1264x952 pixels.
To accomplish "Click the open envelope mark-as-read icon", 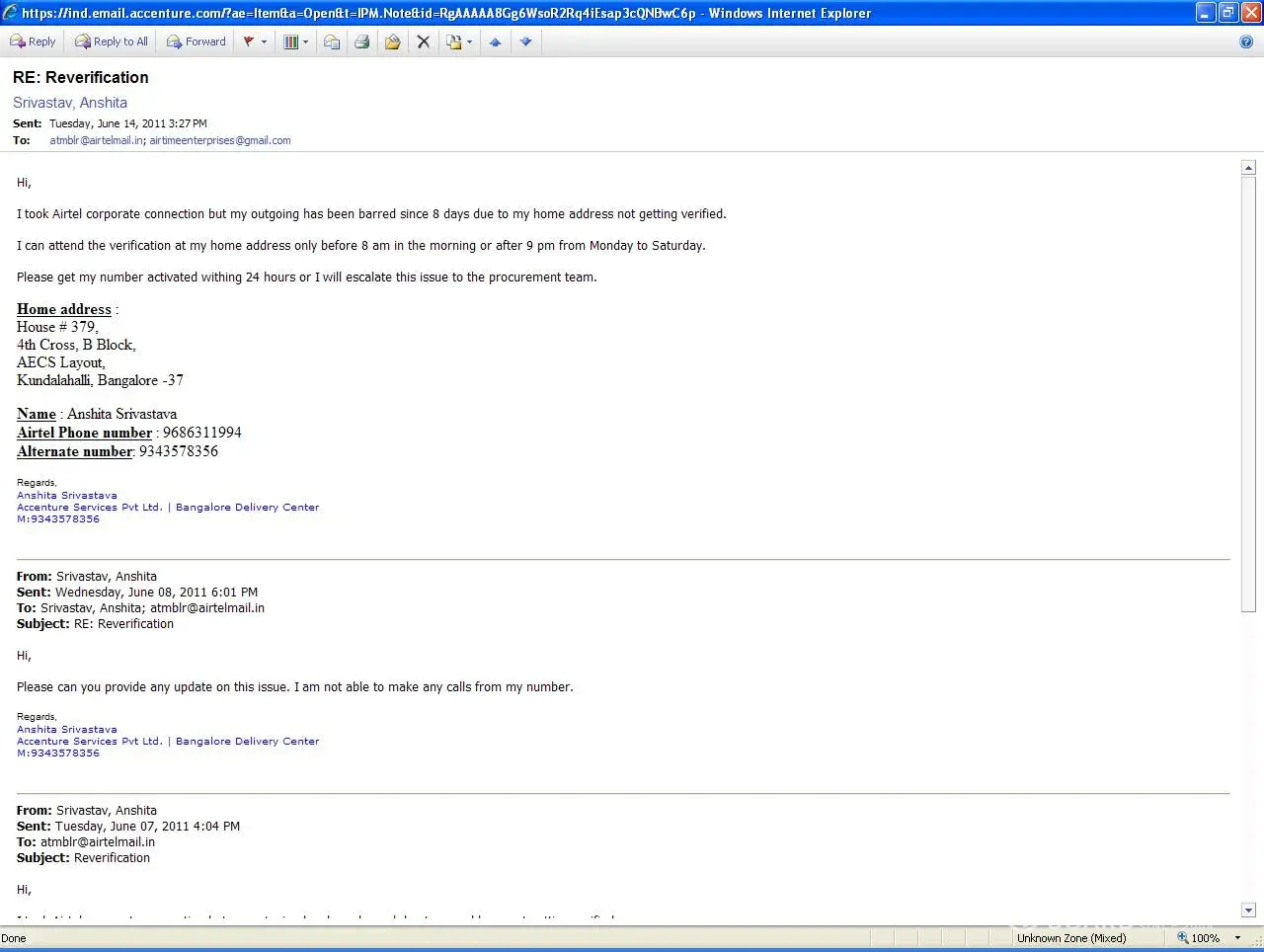I will 393,41.
